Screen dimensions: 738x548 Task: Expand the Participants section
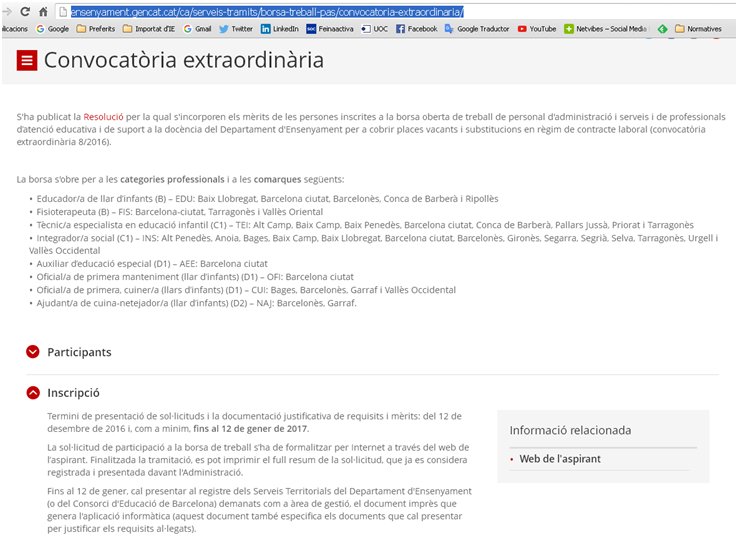click(33, 352)
